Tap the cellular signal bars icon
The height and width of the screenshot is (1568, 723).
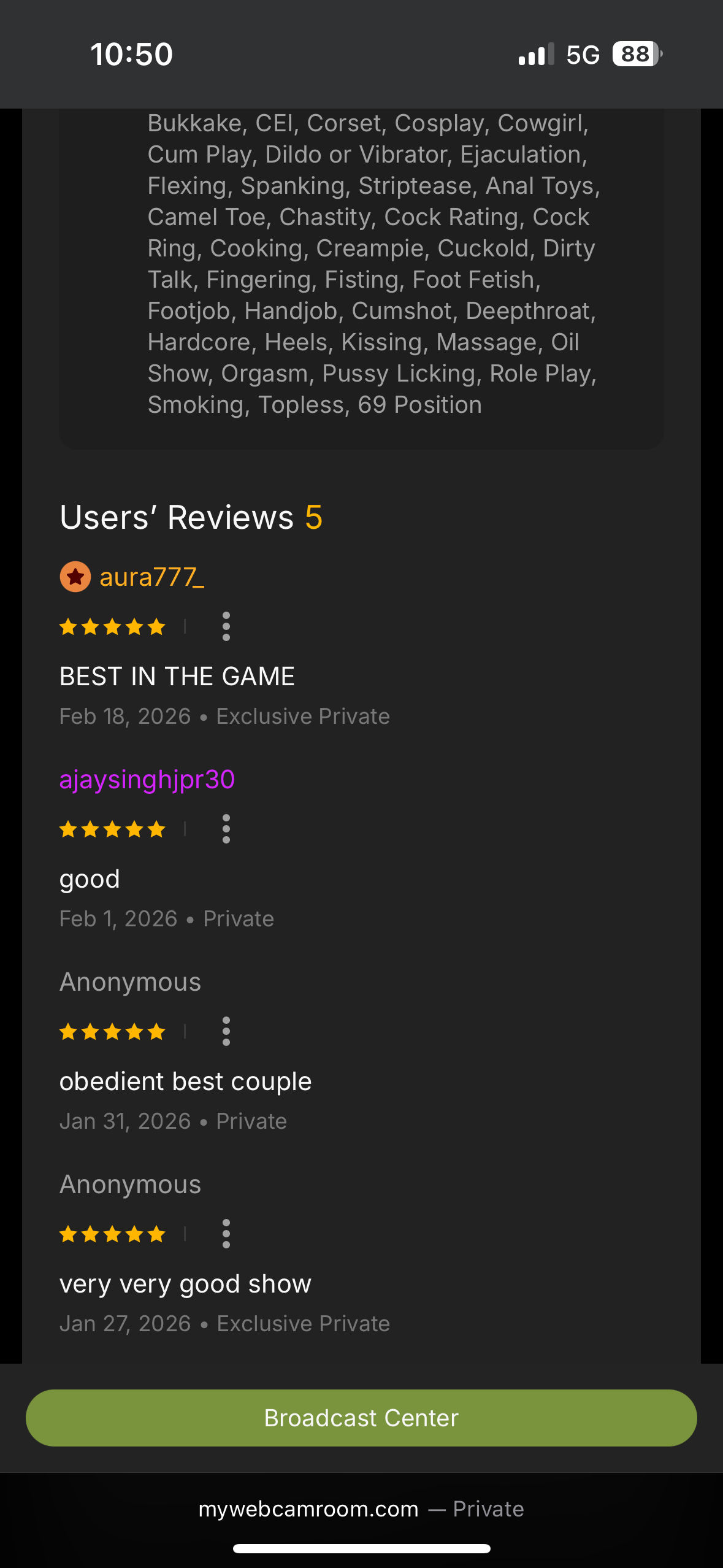click(x=536, y=54)
